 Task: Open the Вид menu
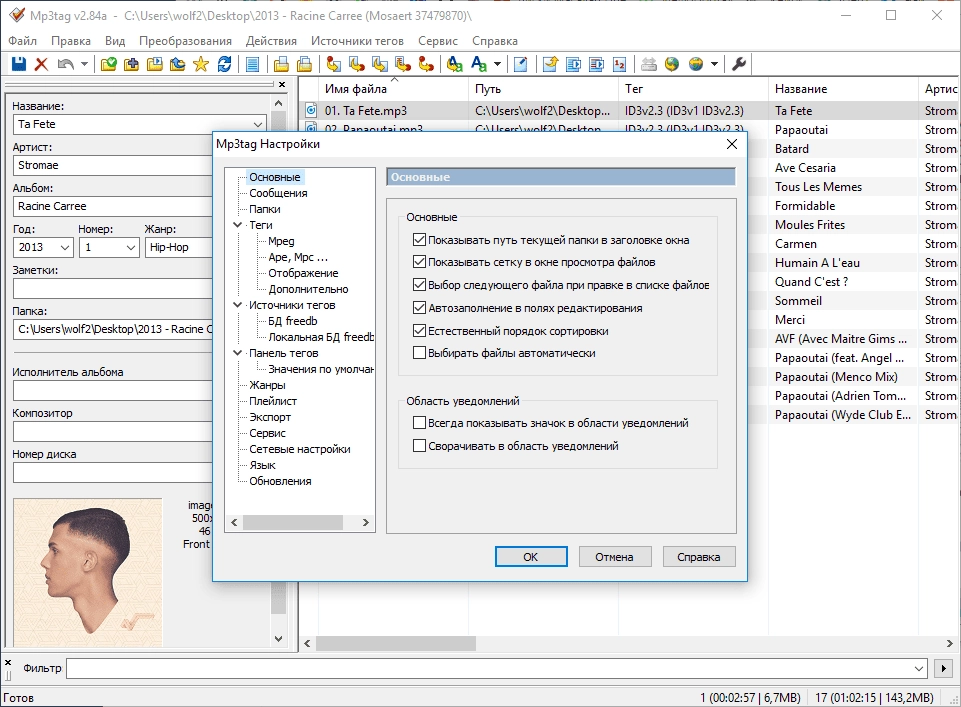point(115,41)
